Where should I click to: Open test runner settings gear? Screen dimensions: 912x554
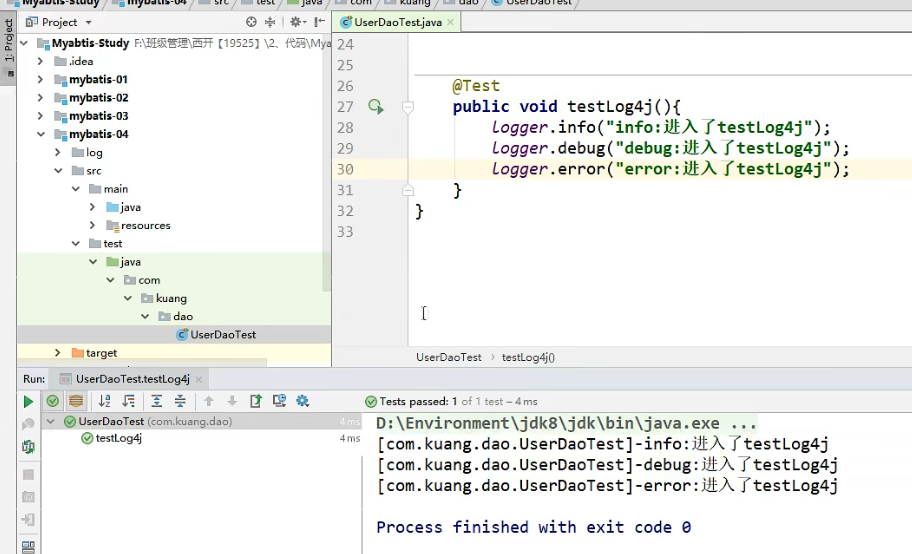(302, 401)
